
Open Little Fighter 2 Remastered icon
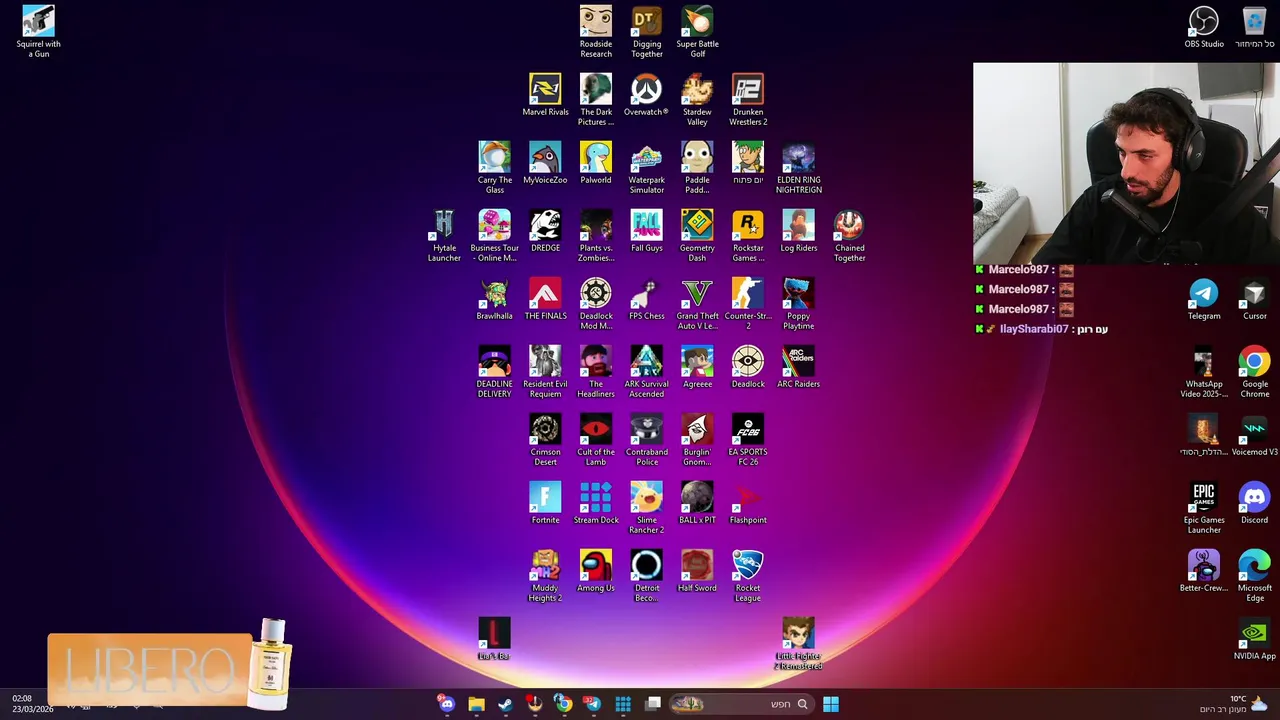tap(799, 643)
